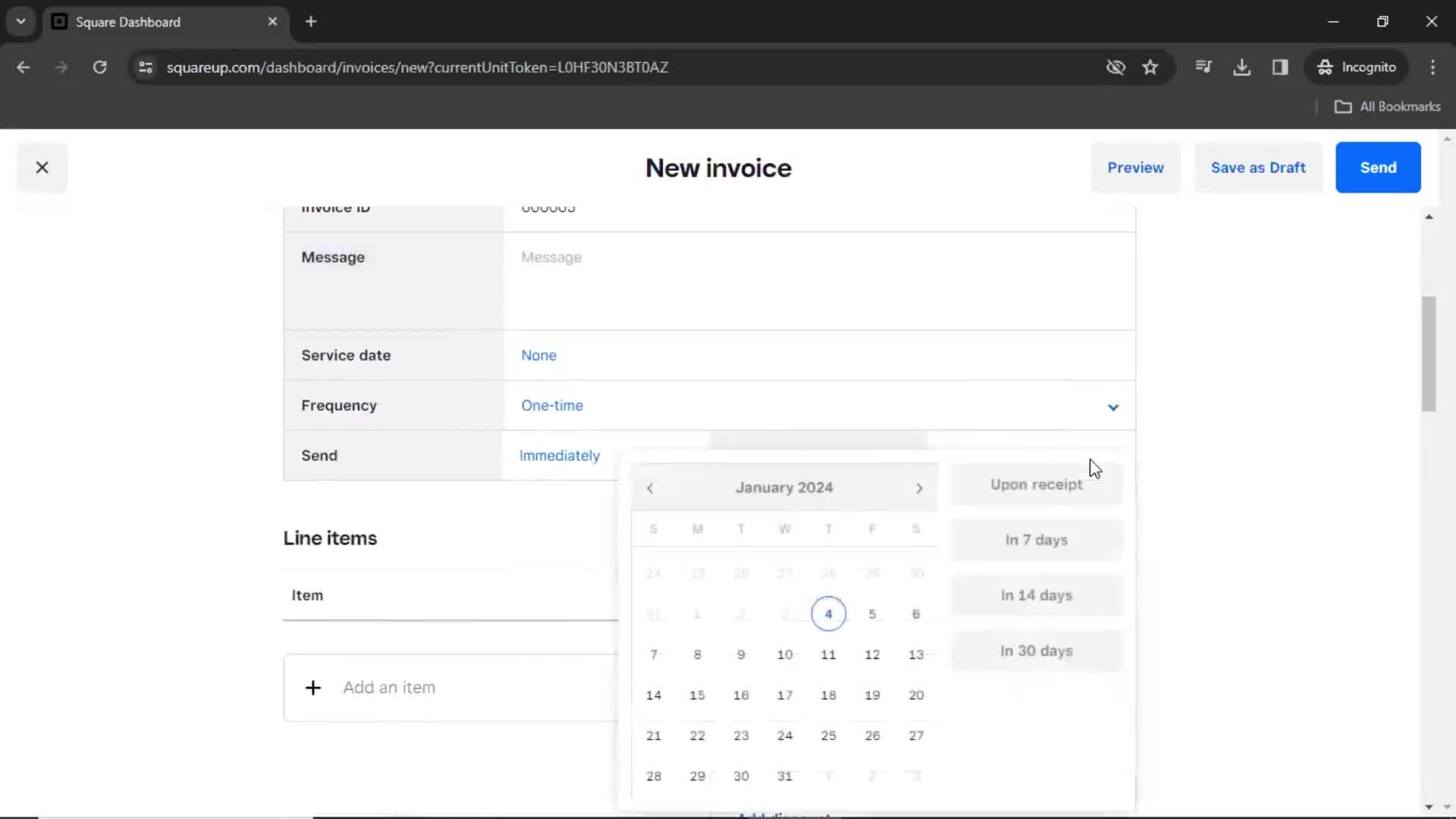
Task: Select 'In 7 days' payment option
Action: click(x=1036, y=539)
